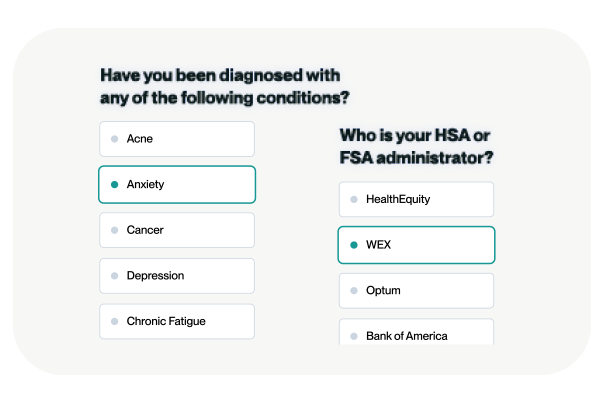The width and height of the screenshot is (600, 400).
Task: Click the Anxiety radio dot
Action: tap(115, 185)
